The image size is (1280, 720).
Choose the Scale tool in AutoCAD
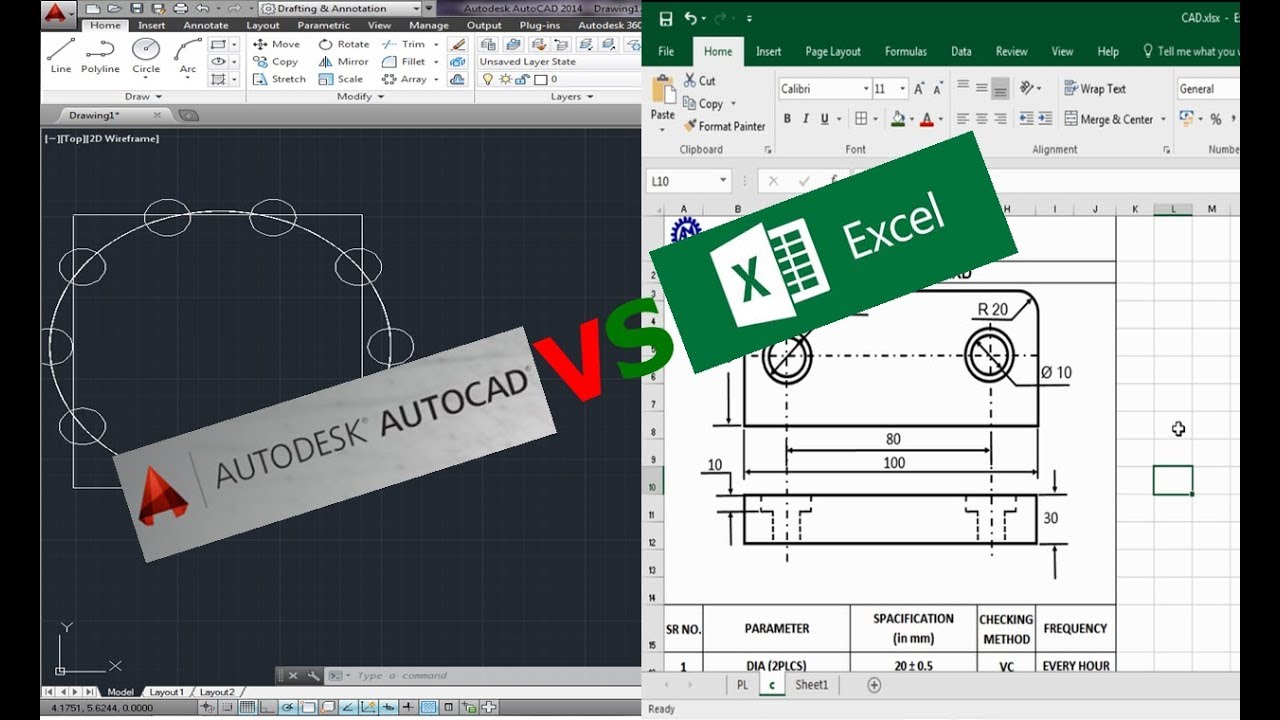[341, 79]
